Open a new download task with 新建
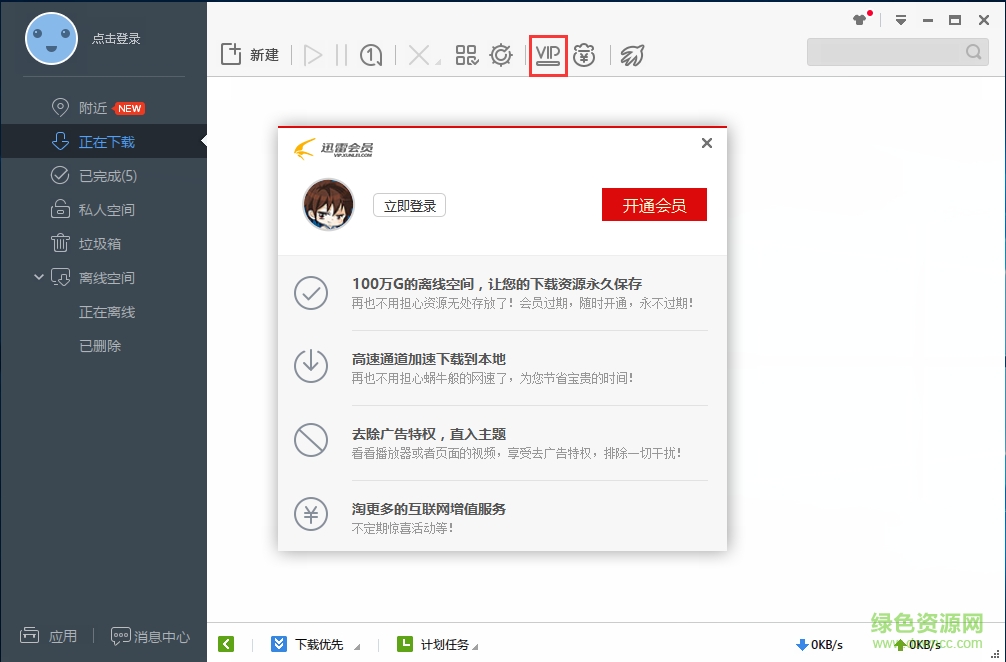Viewport: 1006px width, 662px height. tap(248, 55)
